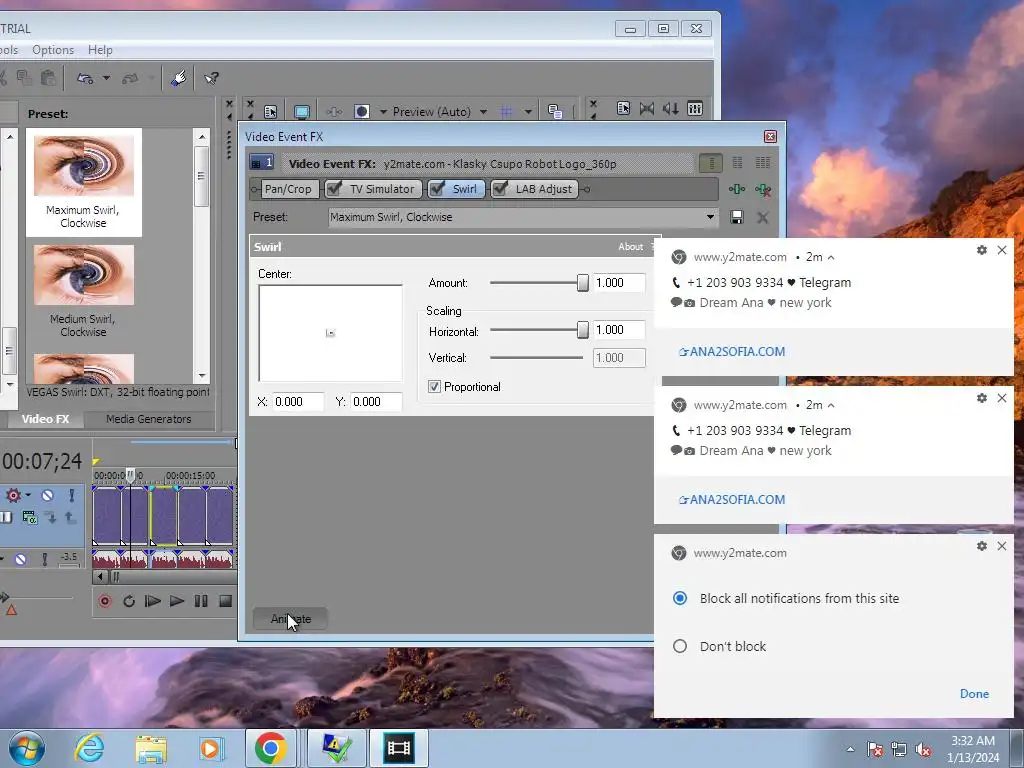1024x768 pixels.
Task: Click the What's This help cursor icon
Action: pyautogui.click(x=212, y=78)
